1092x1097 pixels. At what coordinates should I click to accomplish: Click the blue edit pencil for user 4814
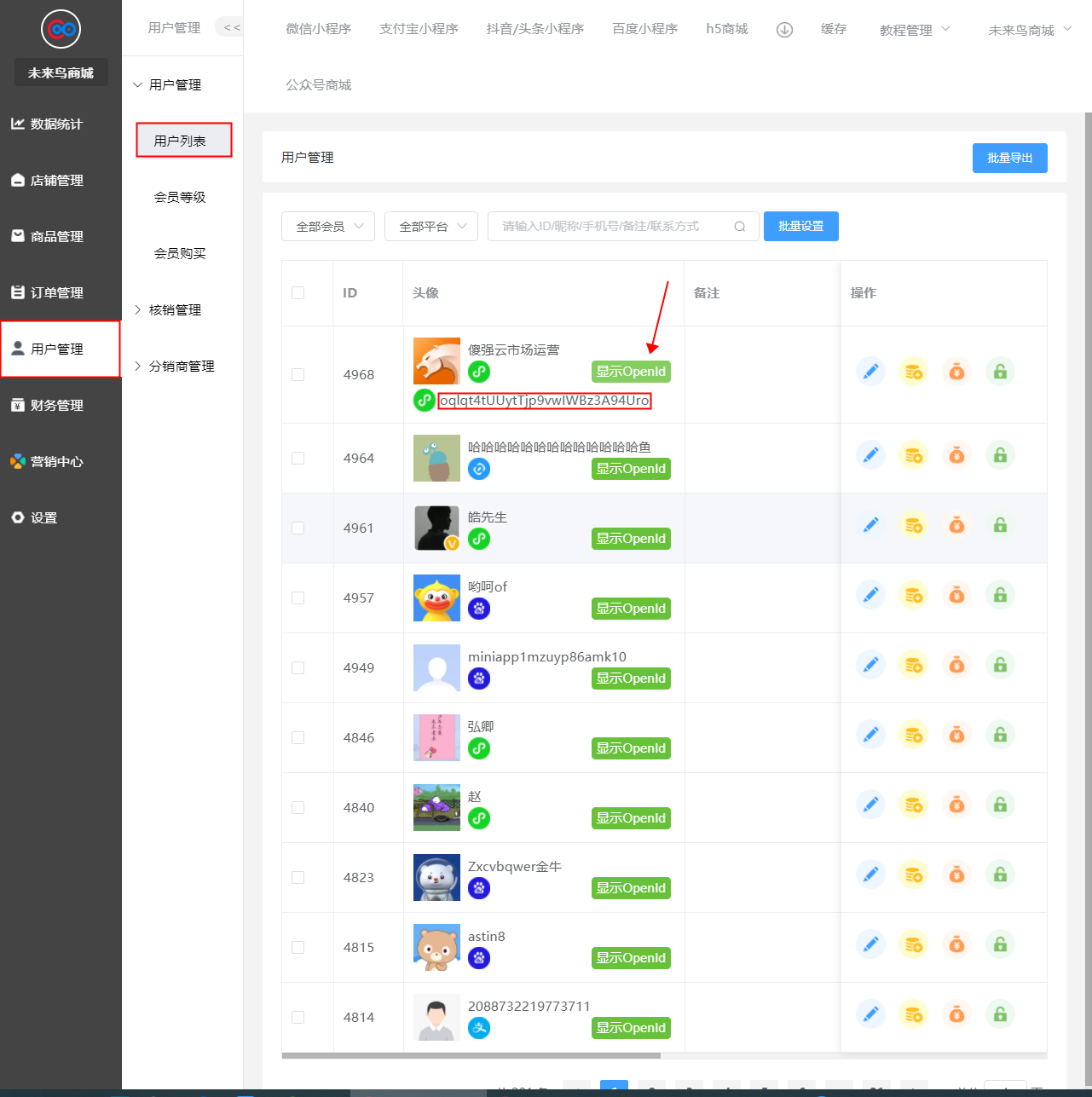point(870,1014)
